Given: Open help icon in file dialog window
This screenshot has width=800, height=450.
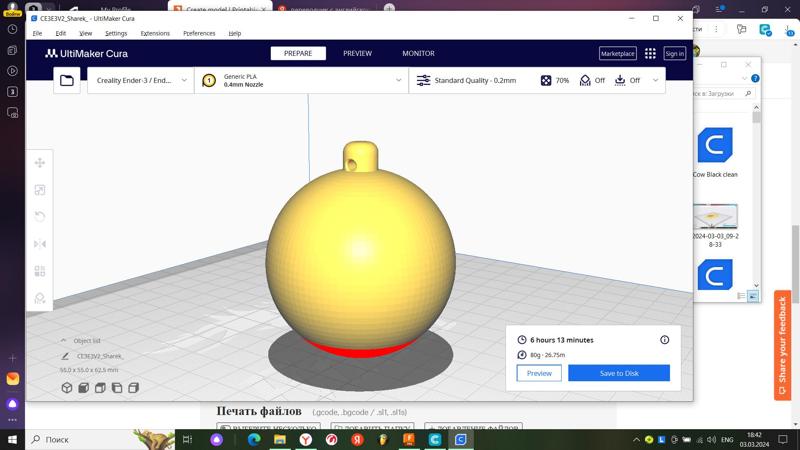Looking at the screenshot, I should tap(755, 78).
